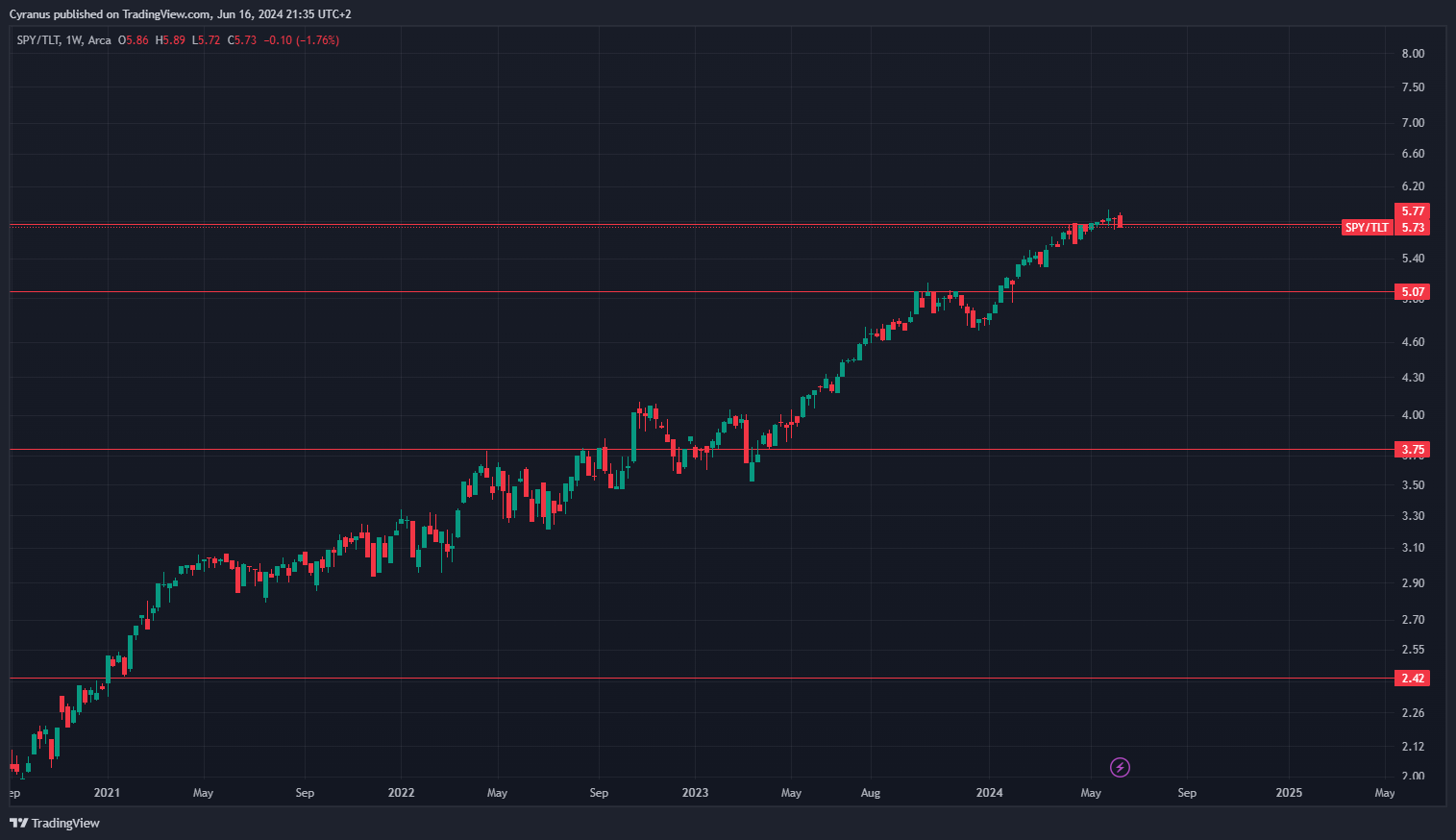
Task: Click the 4.60 price axis label
Action: (x=1413, y=342)
